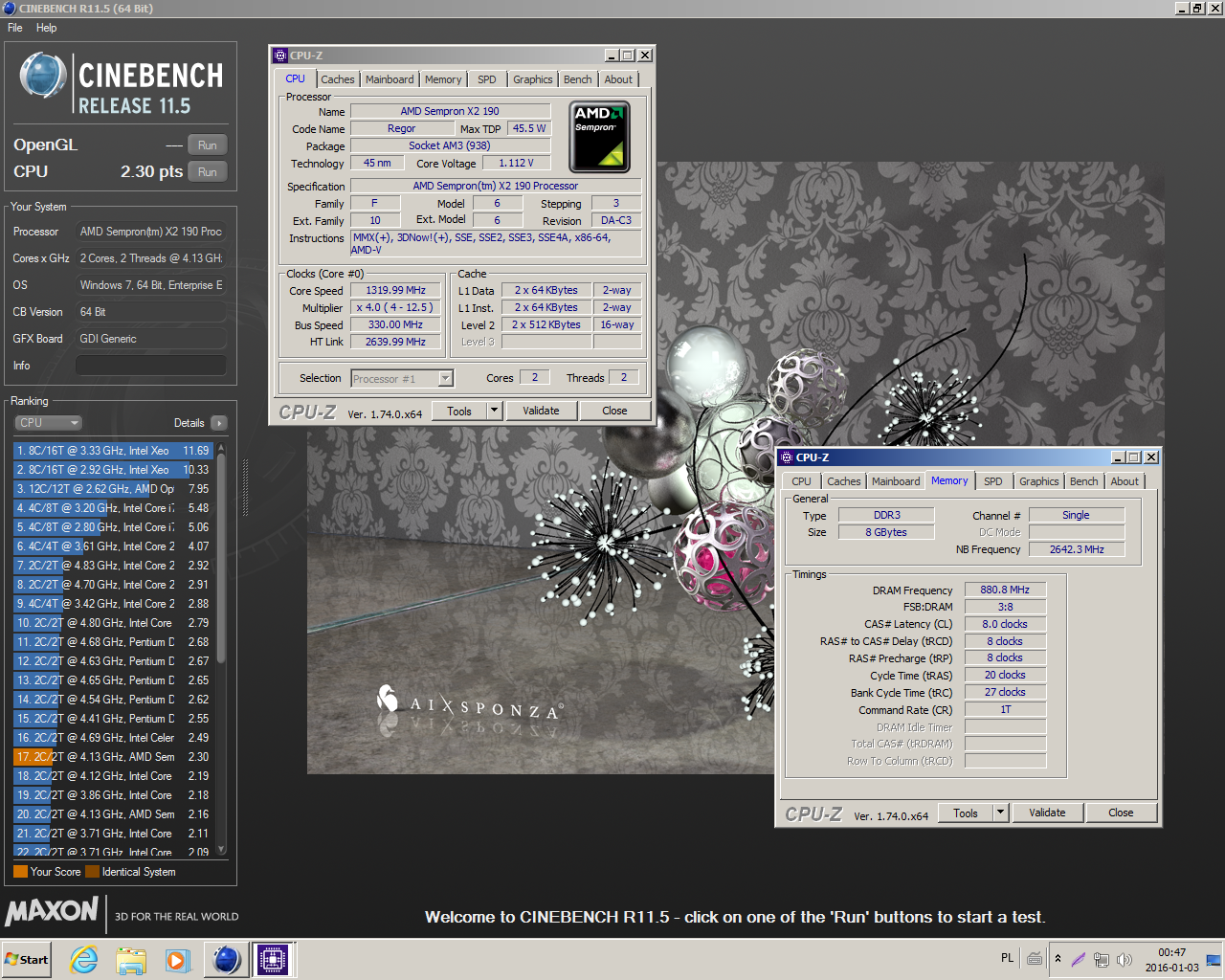Click the show desktop monitor icon
The width and height of the screenshot is (1225, 980).
pos(1214,959)
